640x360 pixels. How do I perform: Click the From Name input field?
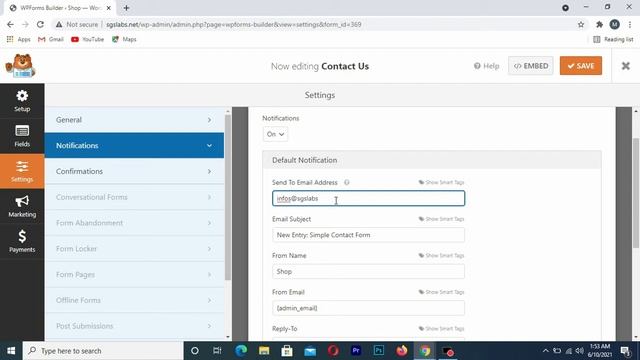(x=368, y=271)
